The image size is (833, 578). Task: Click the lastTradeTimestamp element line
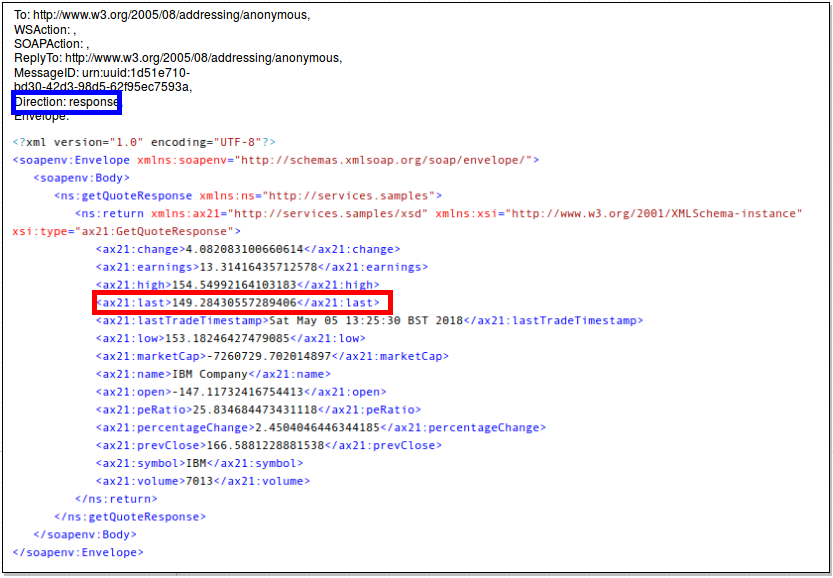click(369, 321)
